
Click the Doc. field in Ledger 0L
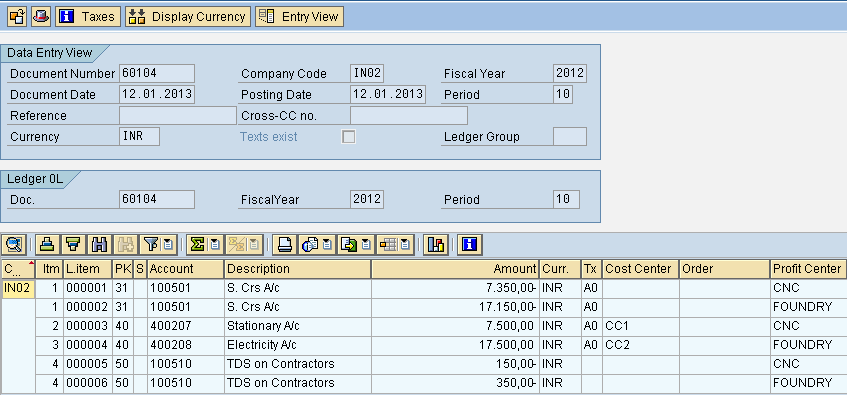(157, 199)
